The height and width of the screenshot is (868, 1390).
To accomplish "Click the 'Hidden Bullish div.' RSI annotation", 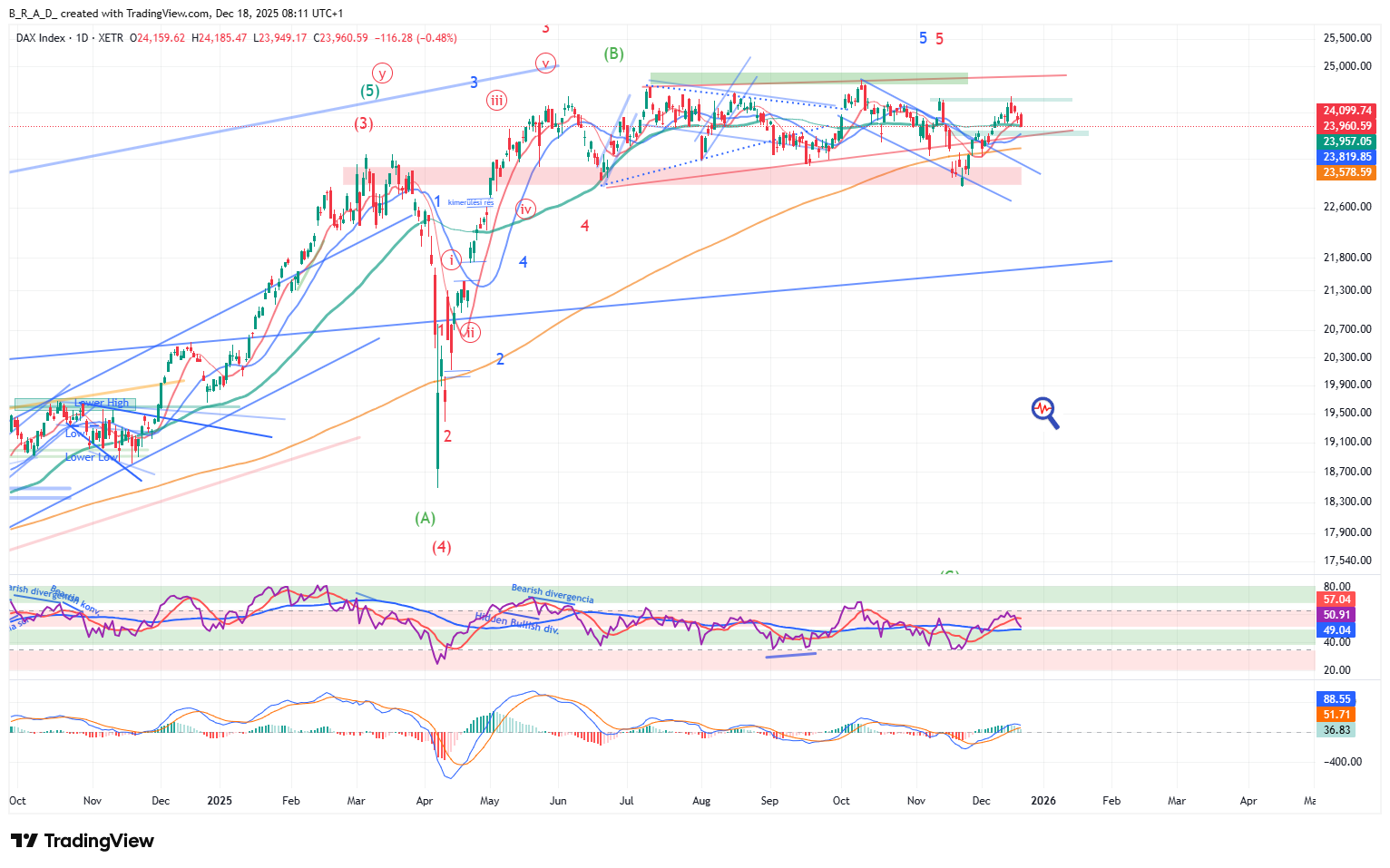I will pyautogui.click(x=516, y=622).
